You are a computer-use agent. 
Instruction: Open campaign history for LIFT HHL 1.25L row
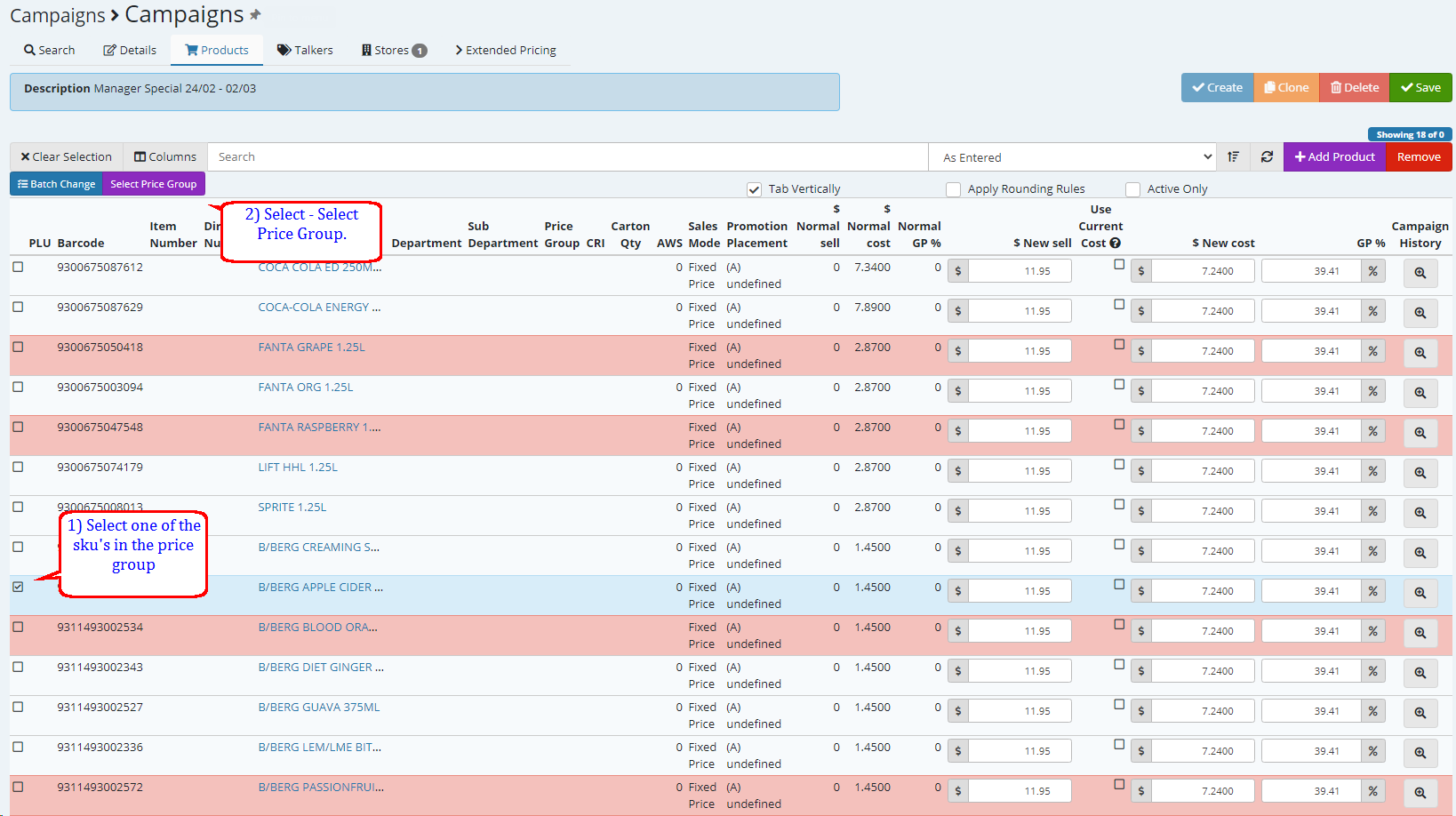1420,473
